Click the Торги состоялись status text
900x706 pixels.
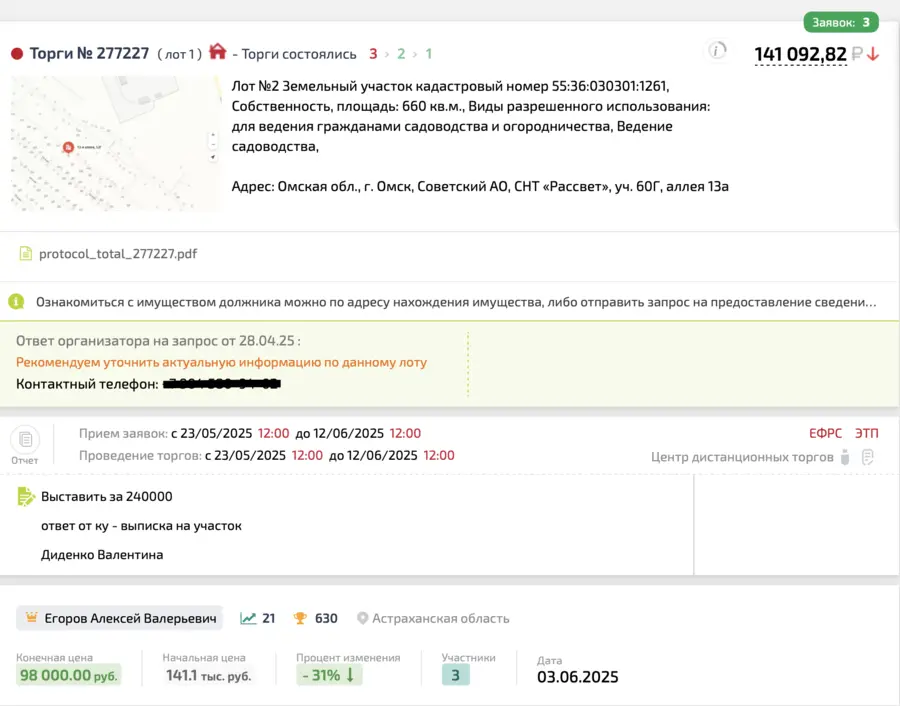click(x=299, y=54)
